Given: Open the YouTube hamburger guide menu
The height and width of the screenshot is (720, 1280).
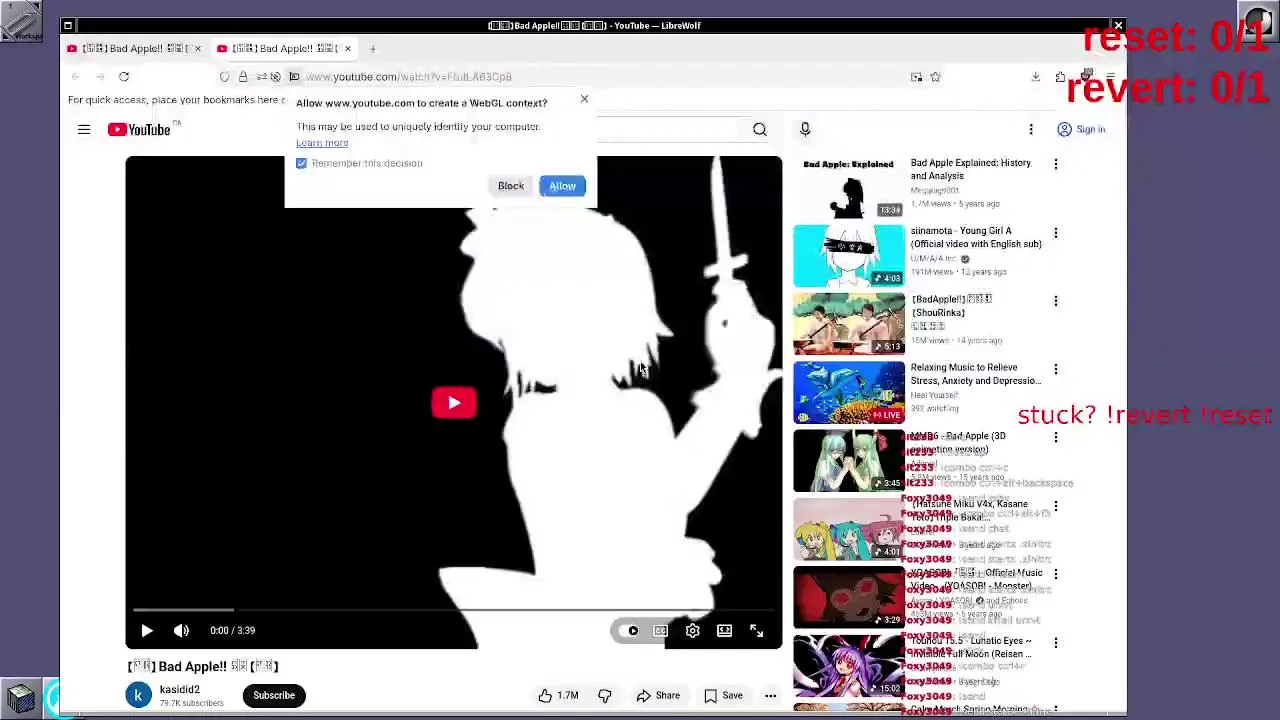Looking at the screenshot, I should point(84,129).
